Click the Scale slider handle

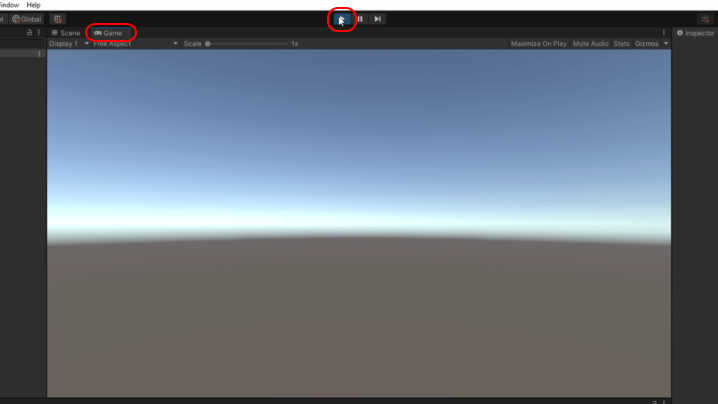(x=207, y=44)
